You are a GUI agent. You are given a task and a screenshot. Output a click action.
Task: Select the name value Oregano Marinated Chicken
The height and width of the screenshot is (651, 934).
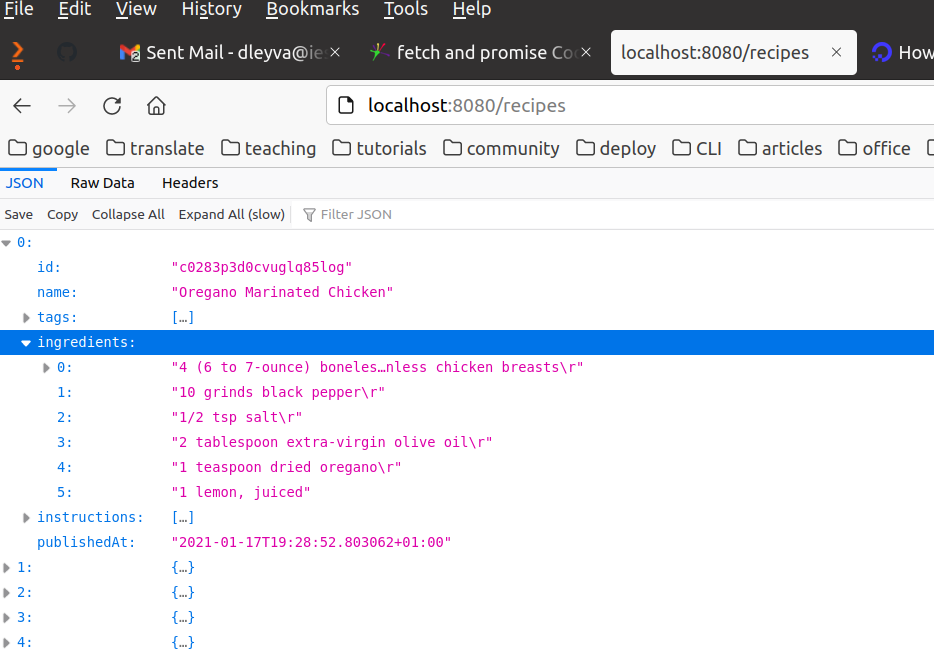click(x=282, y=292)
